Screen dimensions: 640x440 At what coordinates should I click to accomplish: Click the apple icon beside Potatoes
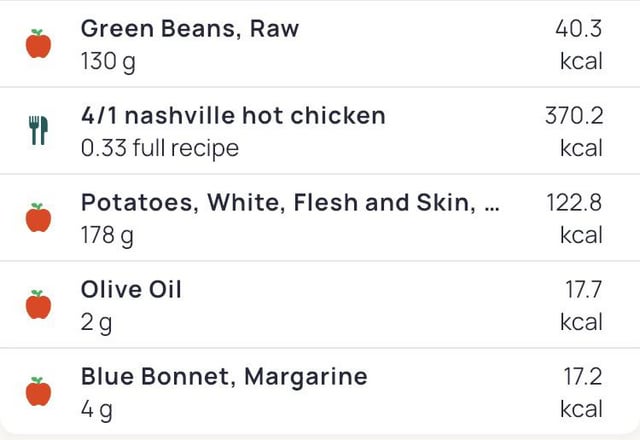[x=38, y=218]
